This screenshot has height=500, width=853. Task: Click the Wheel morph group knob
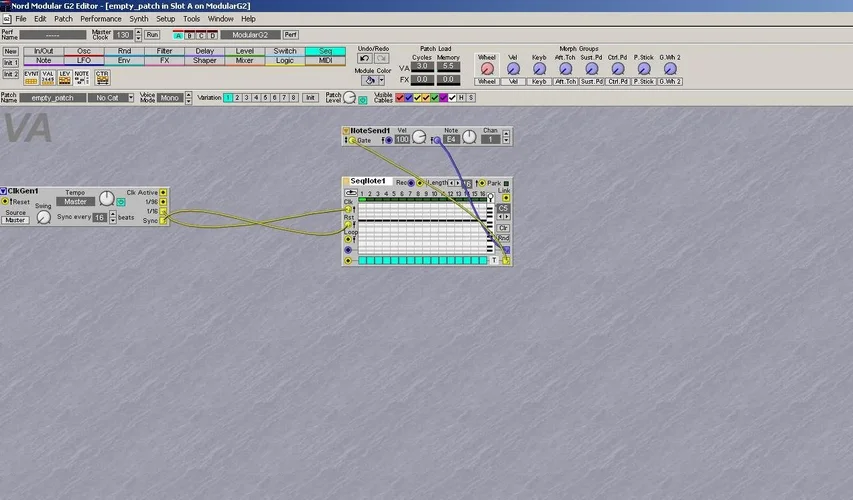[x=487, y=69]
